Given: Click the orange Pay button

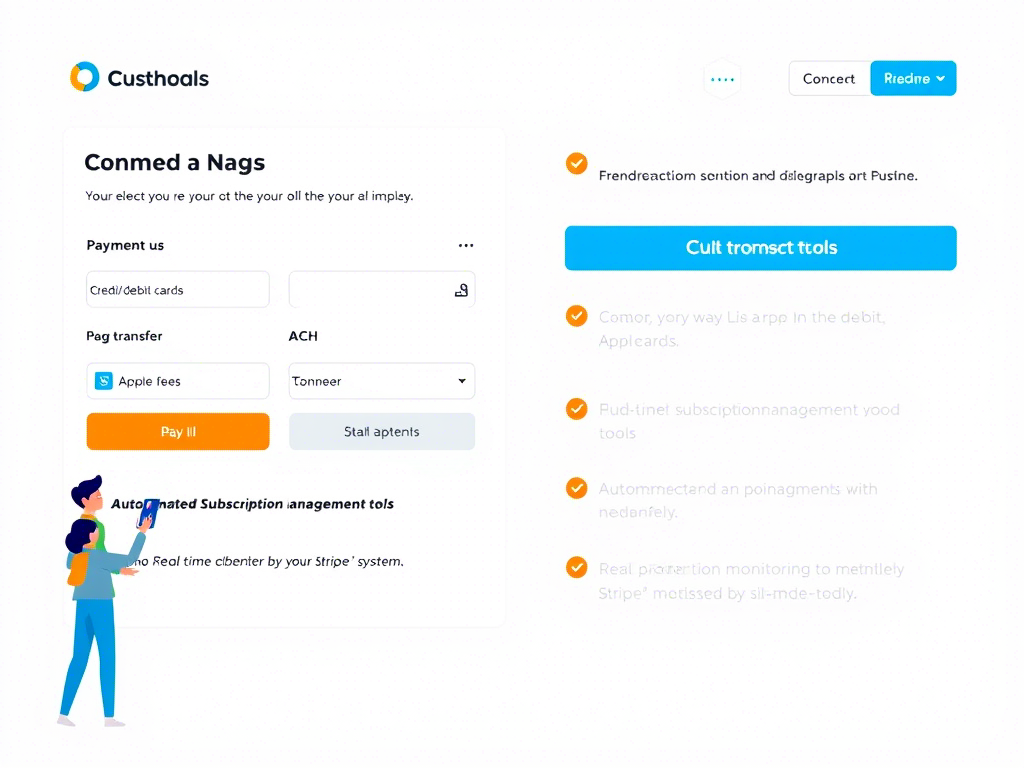Looking at the screenshot, I should 178,432.
